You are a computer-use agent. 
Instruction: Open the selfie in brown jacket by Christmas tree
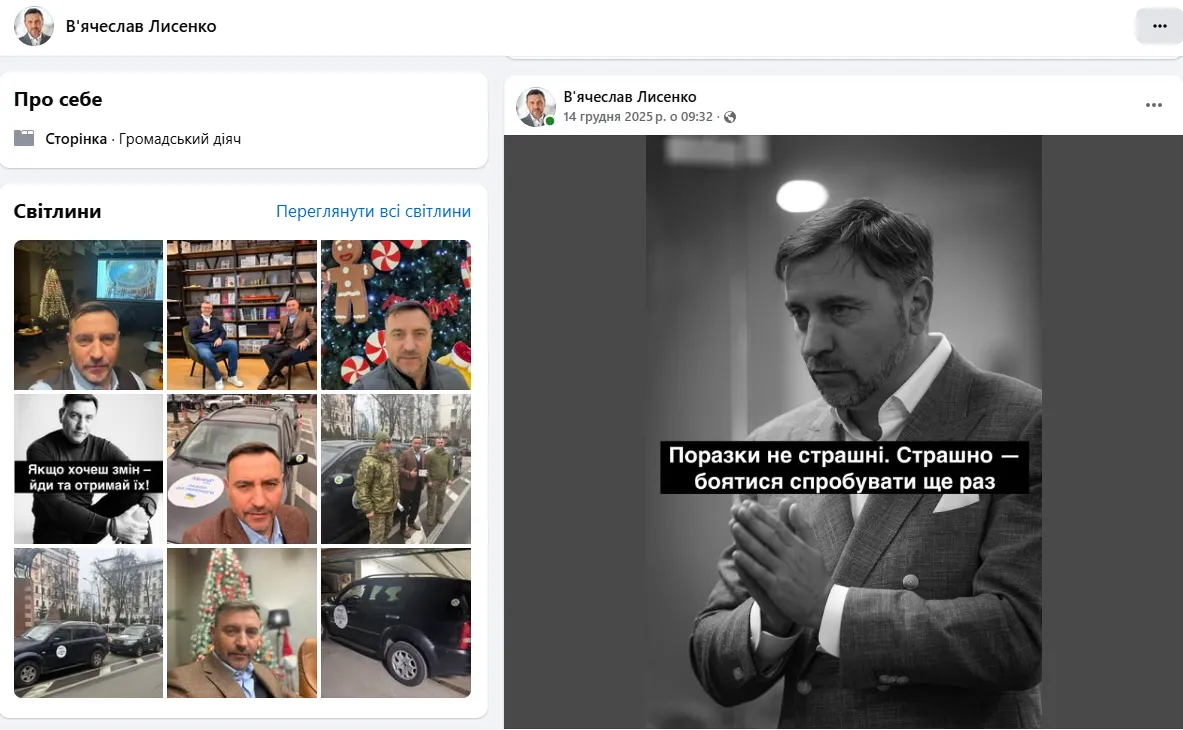pos(241,622)
